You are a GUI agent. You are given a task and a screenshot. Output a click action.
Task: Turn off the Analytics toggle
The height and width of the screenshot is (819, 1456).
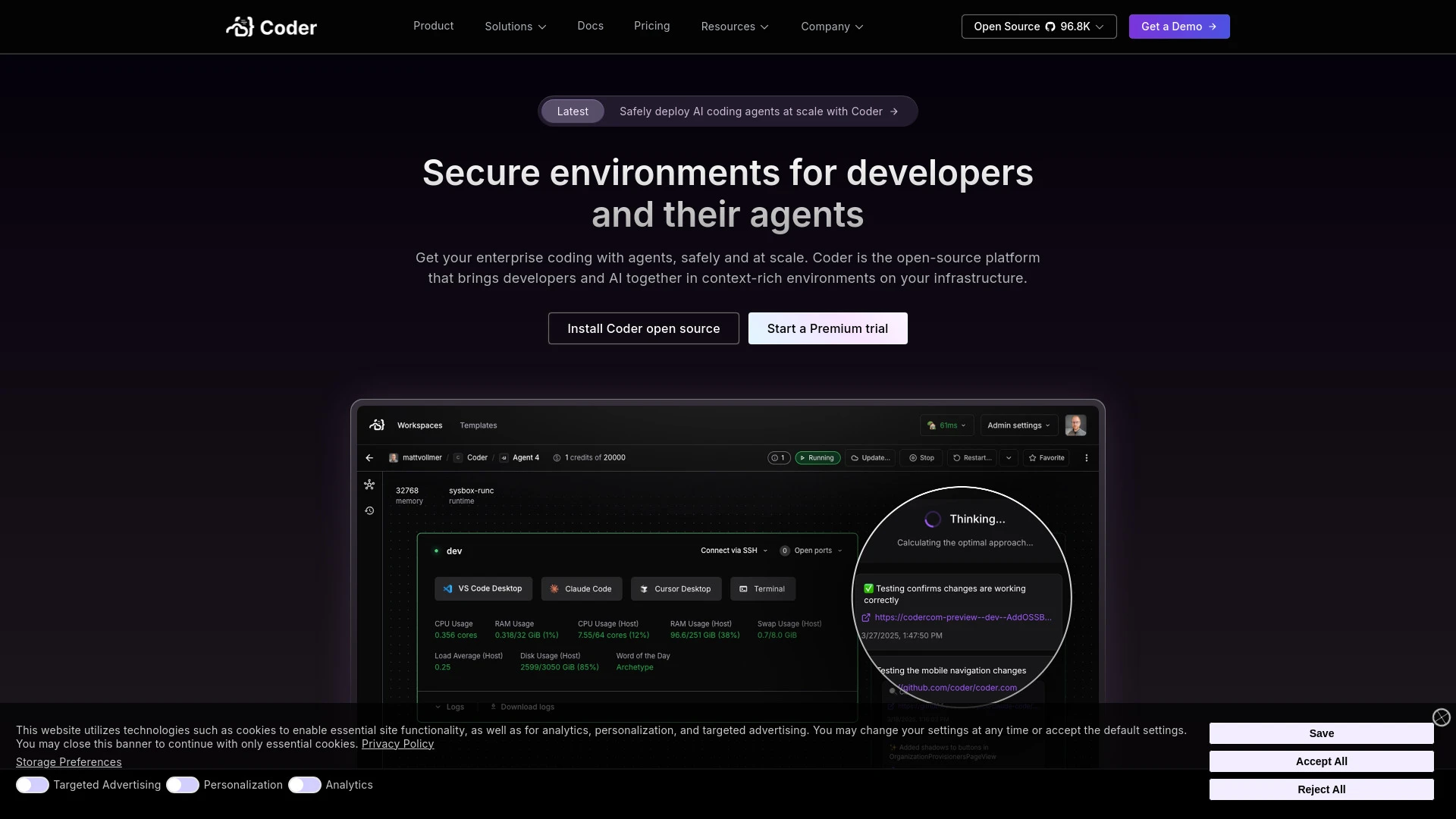coord(306,785)
